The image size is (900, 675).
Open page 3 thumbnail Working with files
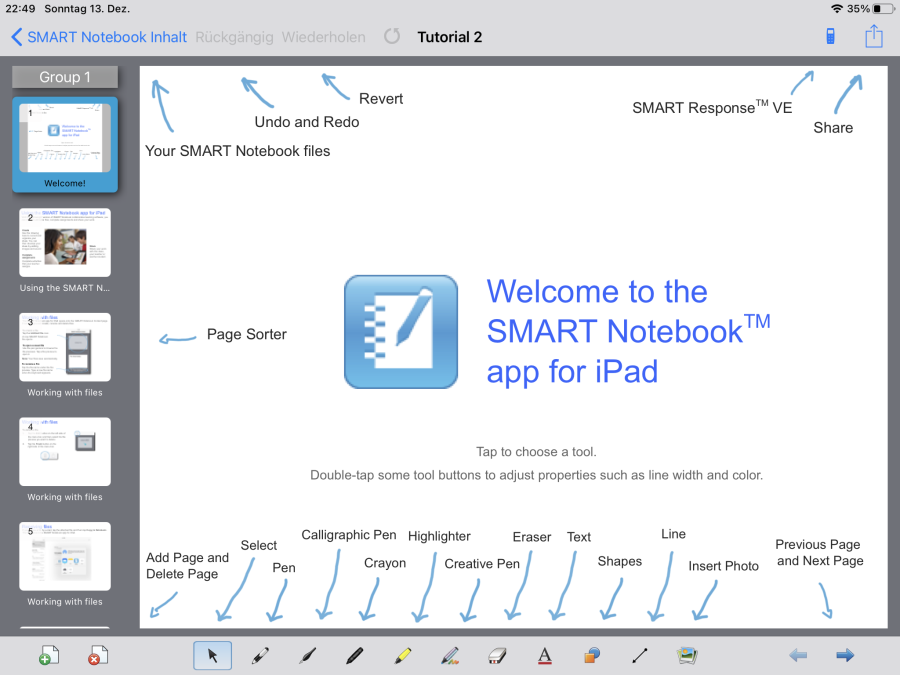click(x=65, y=347)
